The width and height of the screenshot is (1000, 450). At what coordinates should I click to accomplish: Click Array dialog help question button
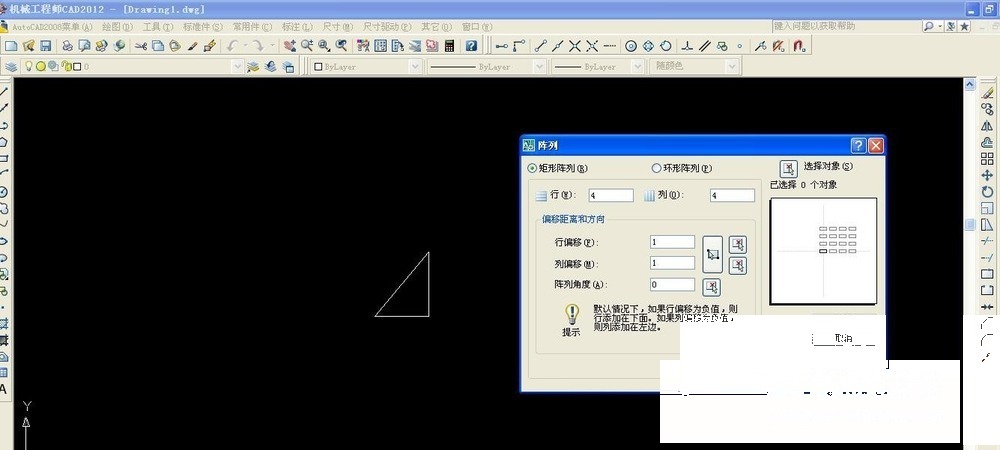coord(858,145)
